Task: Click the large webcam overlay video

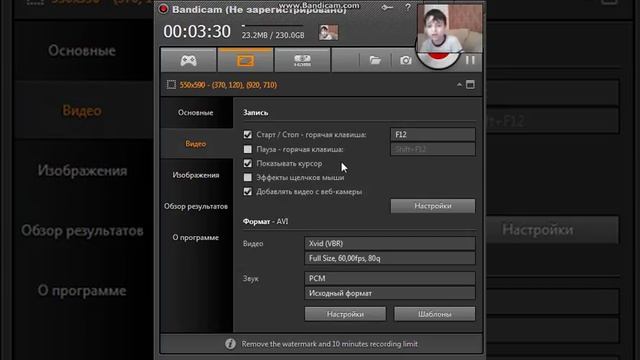Action: point(449,29)
